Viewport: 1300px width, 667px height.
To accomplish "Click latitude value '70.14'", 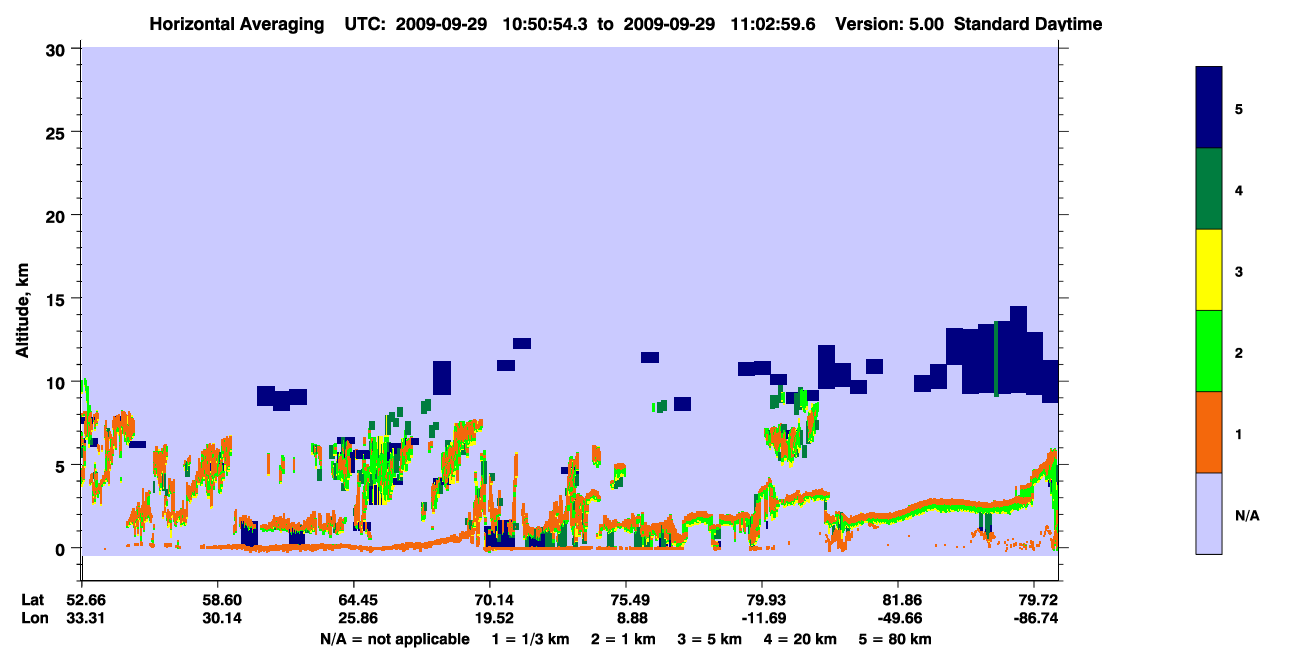I will [490, 600].
